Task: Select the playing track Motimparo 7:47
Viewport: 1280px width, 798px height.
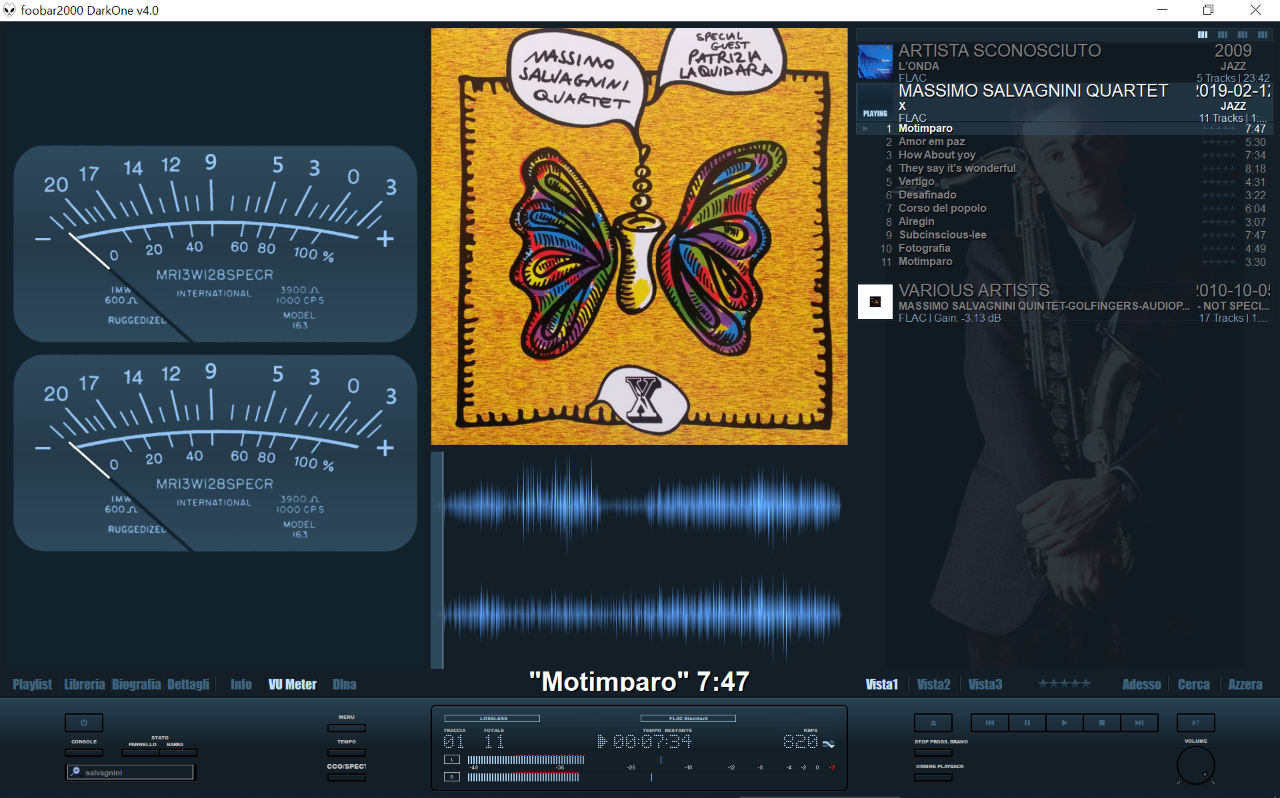Action: [1065, 128]
